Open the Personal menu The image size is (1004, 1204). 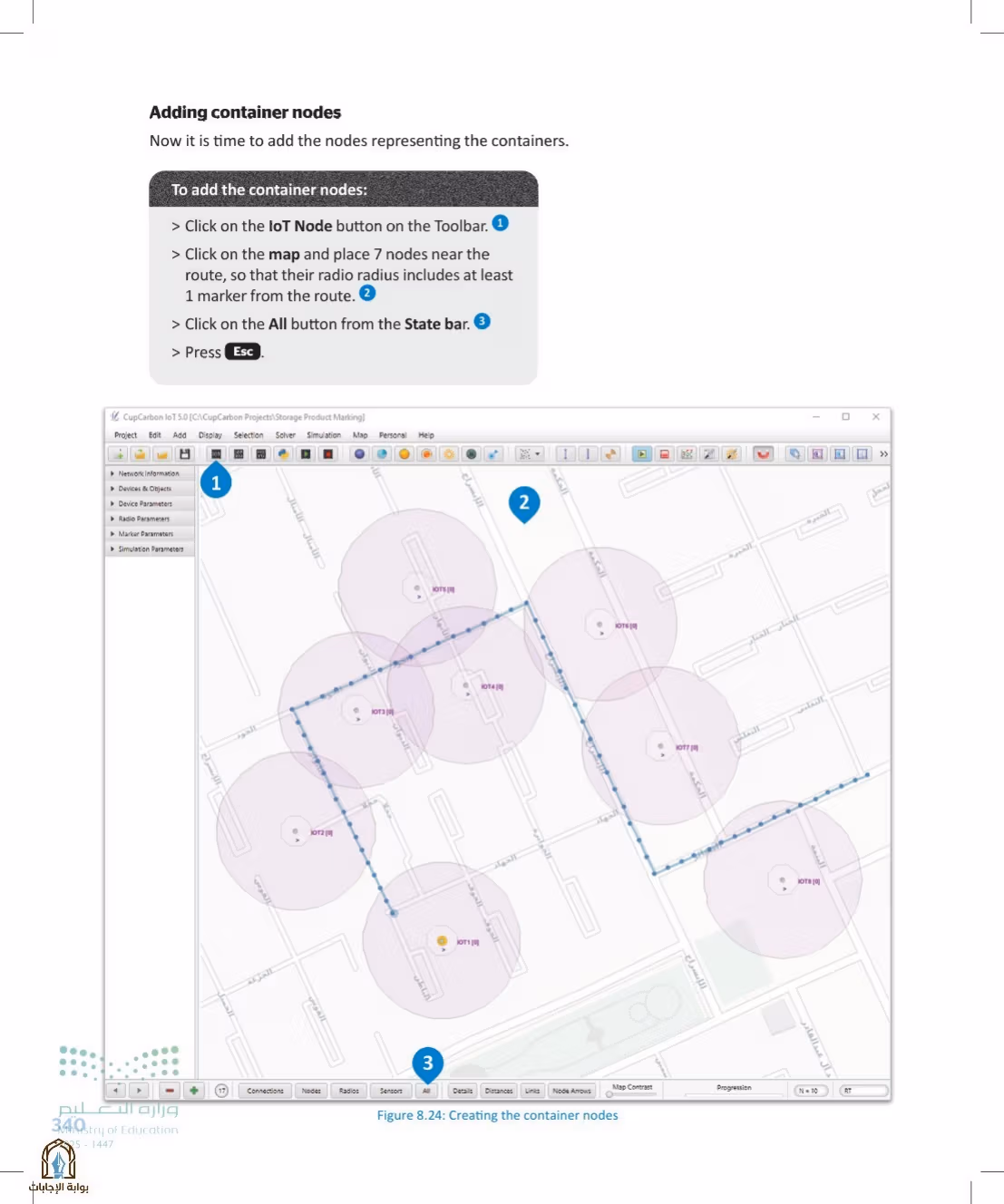click(x=393, y=435)
